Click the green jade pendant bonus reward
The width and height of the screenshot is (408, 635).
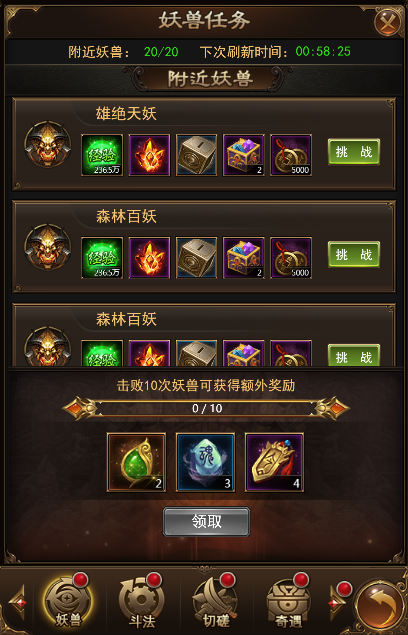click(137, 462)
